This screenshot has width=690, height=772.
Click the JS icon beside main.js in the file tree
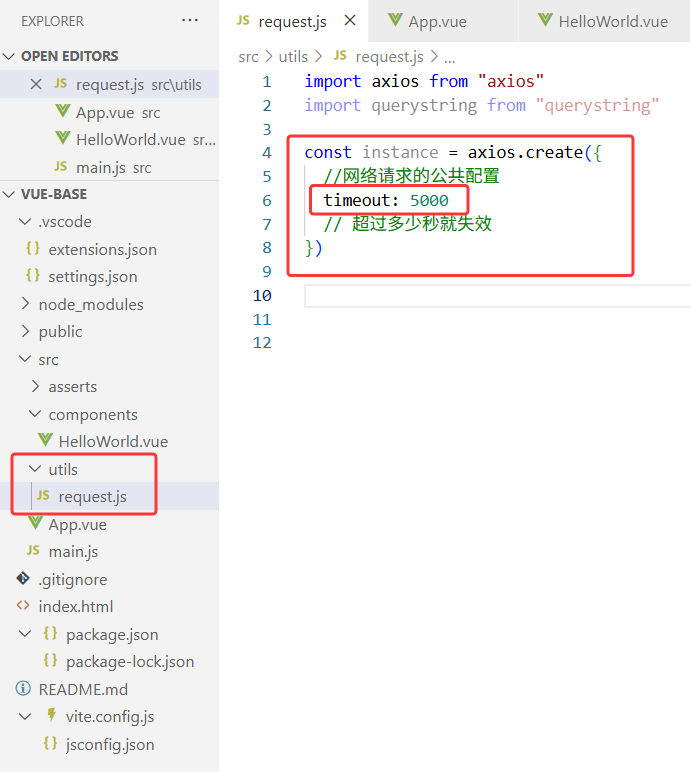(x=33, y=550)
